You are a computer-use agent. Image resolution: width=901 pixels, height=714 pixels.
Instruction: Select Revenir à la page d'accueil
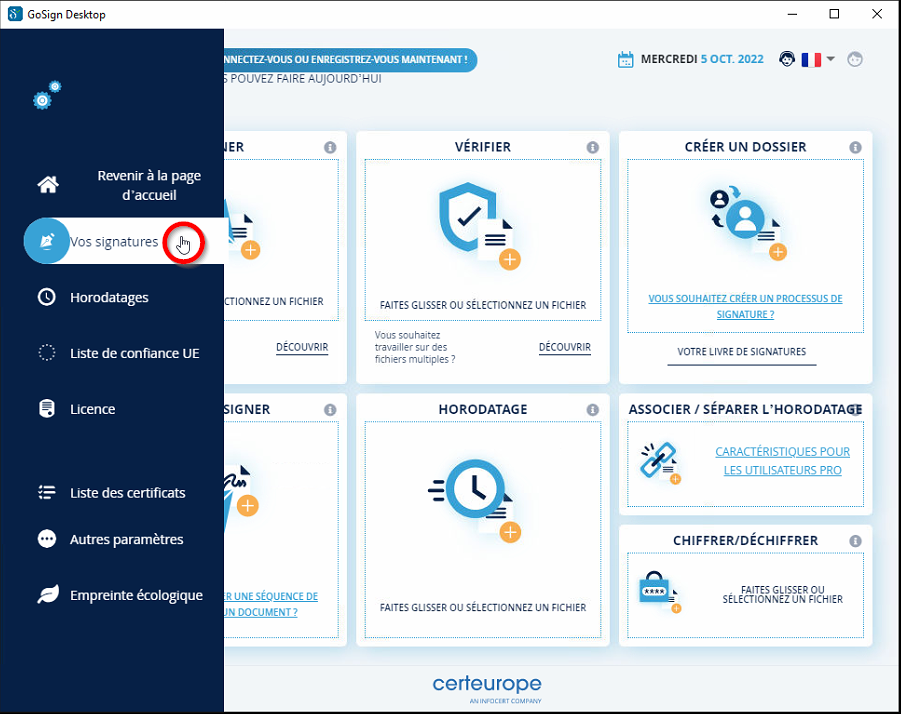149,185
